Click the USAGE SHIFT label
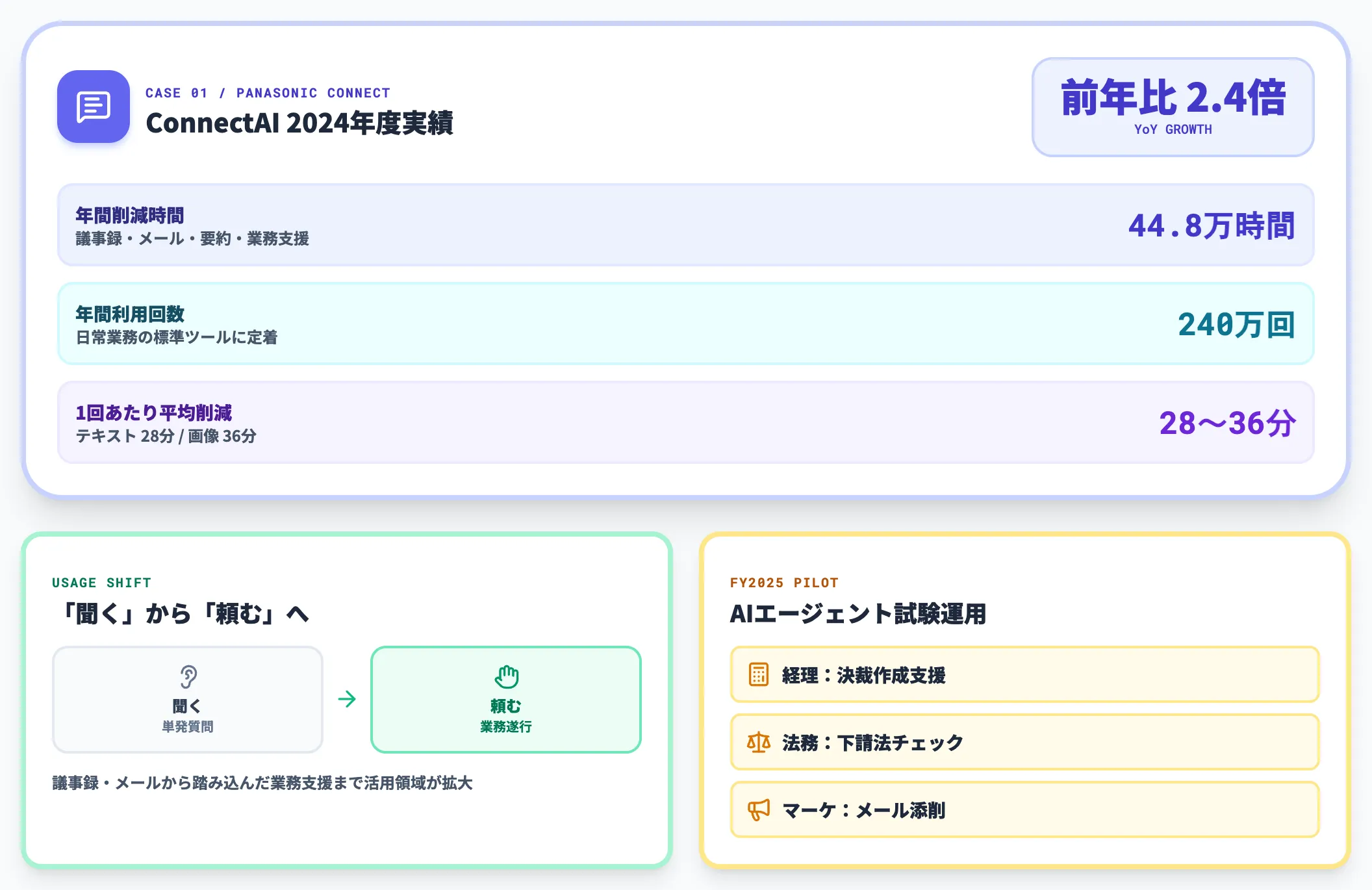 (101, 583)
